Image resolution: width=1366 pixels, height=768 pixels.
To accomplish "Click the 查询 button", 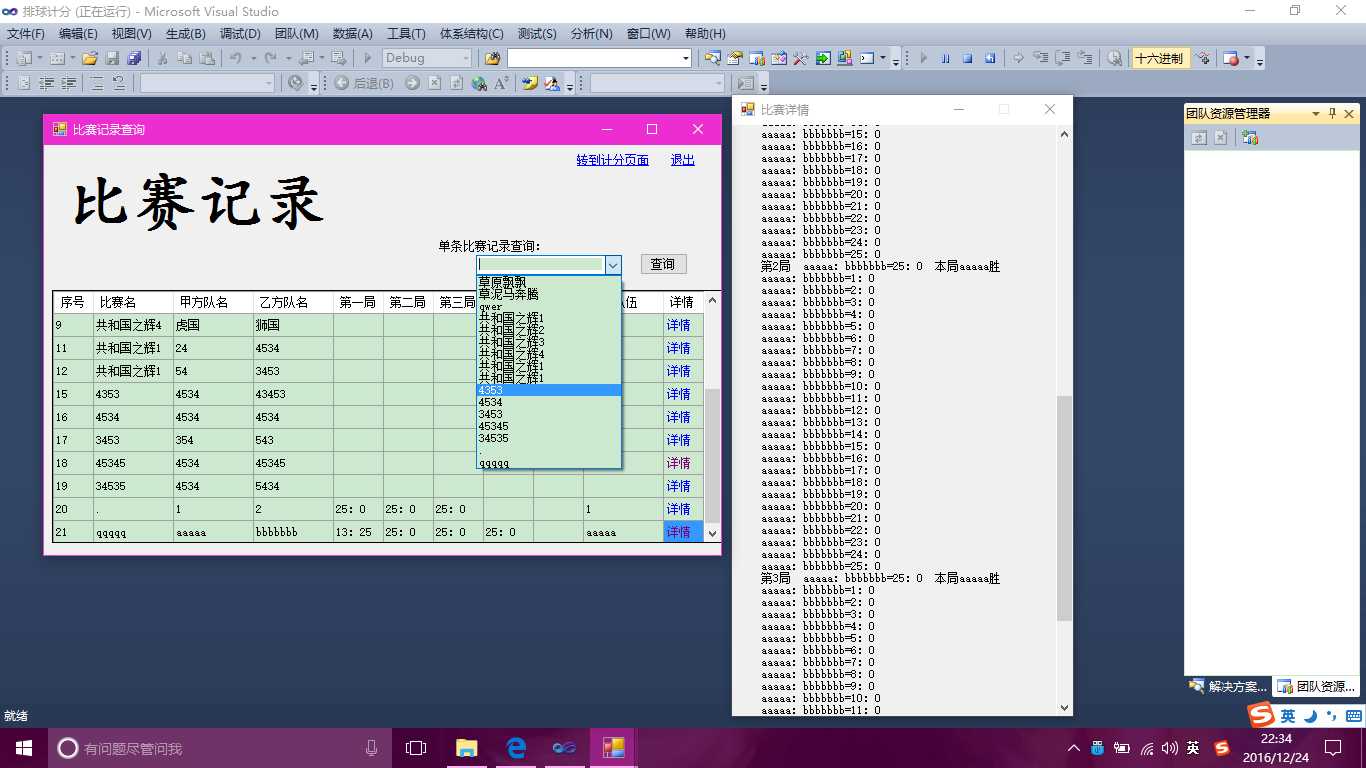I will coord(663,264).
